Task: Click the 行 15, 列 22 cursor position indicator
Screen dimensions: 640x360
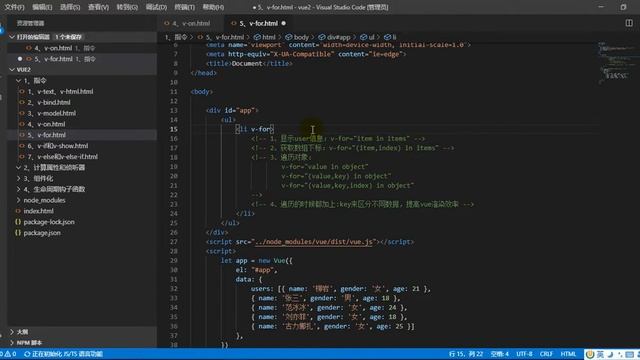Action: point(466,354)
